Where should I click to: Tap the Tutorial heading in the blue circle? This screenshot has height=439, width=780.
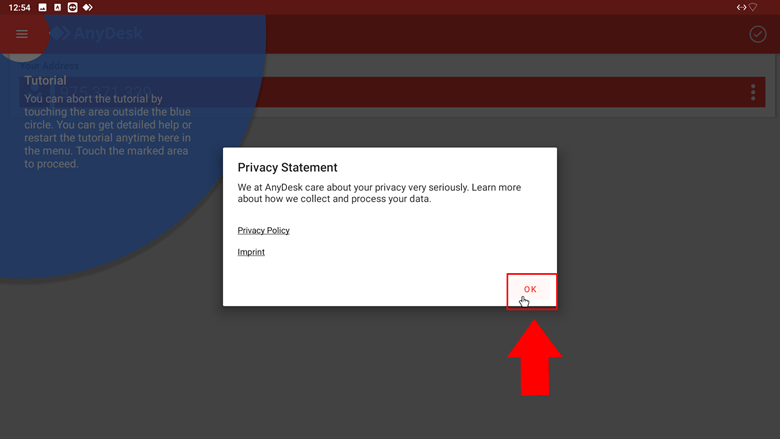coord(45,81)
